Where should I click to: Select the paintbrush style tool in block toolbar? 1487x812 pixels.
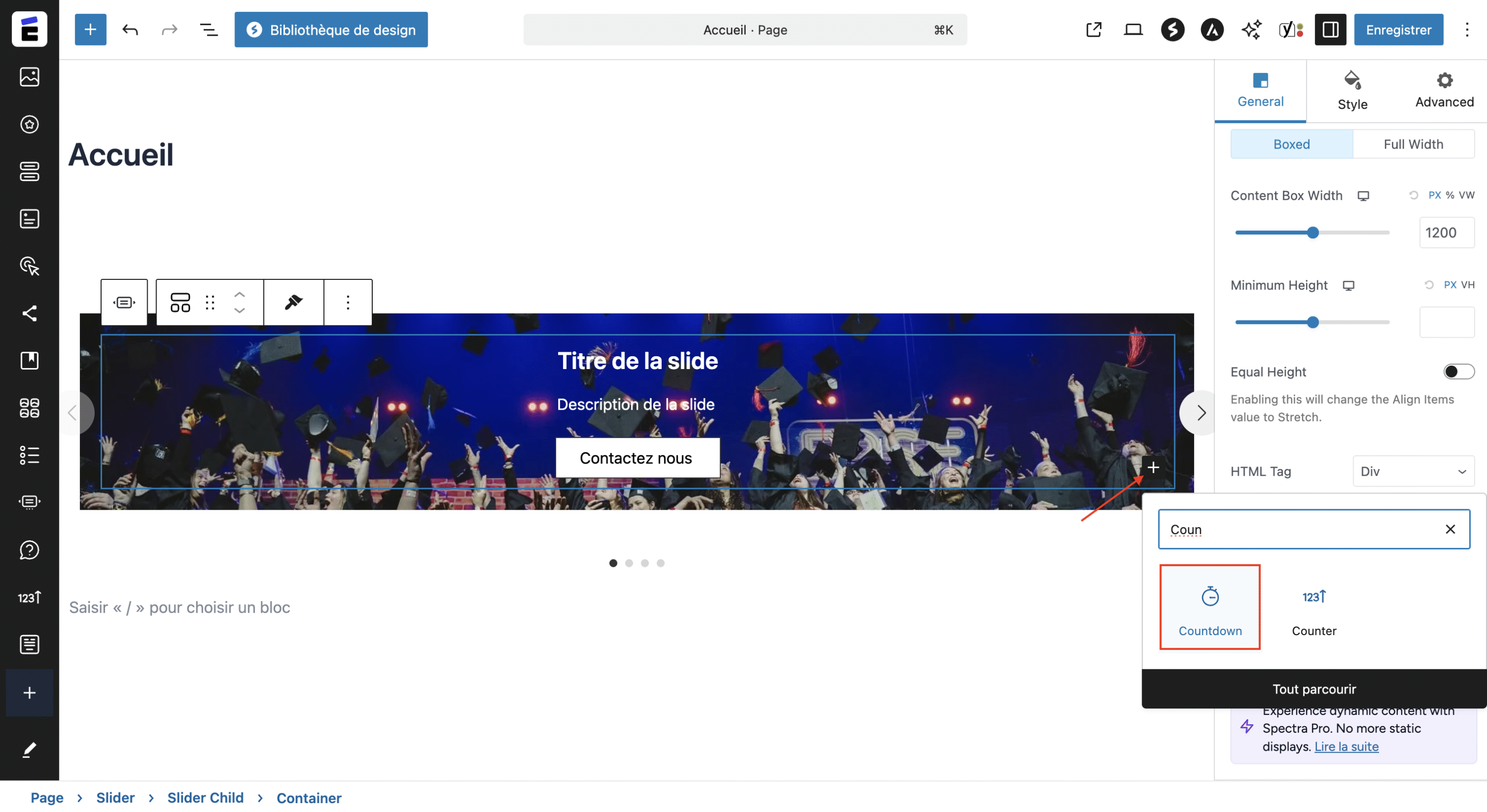[293, 302]
